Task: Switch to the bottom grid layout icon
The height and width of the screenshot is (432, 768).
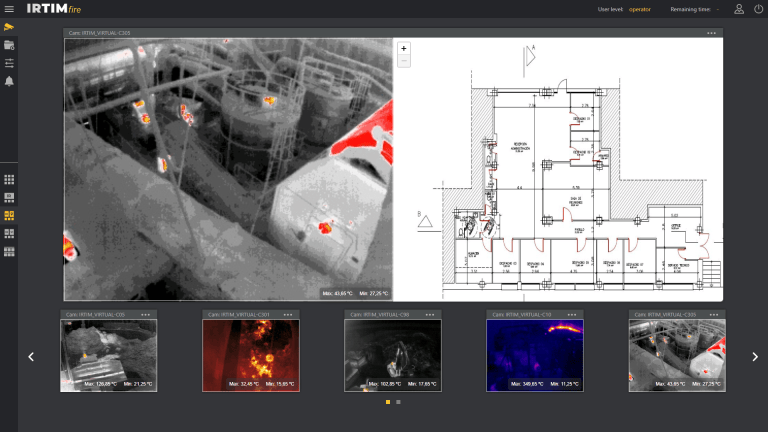Action: coord(9,252)
